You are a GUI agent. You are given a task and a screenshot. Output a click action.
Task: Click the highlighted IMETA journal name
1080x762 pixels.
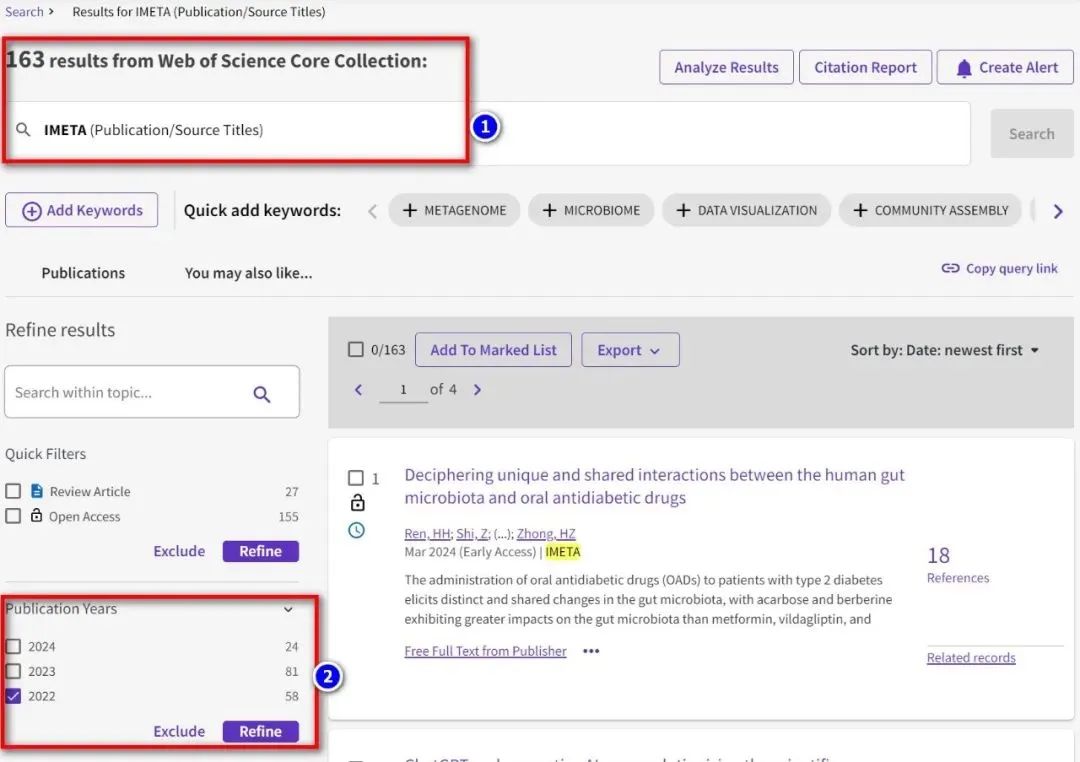(563, 552)
